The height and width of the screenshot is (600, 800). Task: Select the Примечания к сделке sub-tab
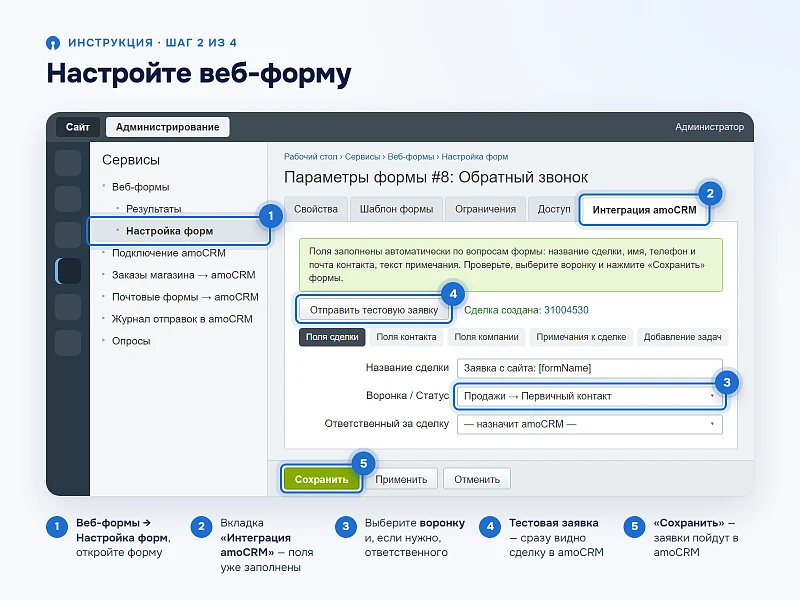(581, 337)
